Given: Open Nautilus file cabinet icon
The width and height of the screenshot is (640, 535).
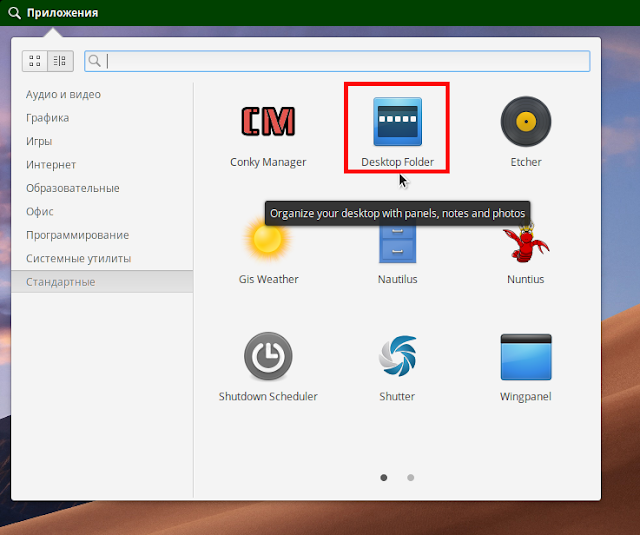Looking at the screenshot, I should coord(397,243).
